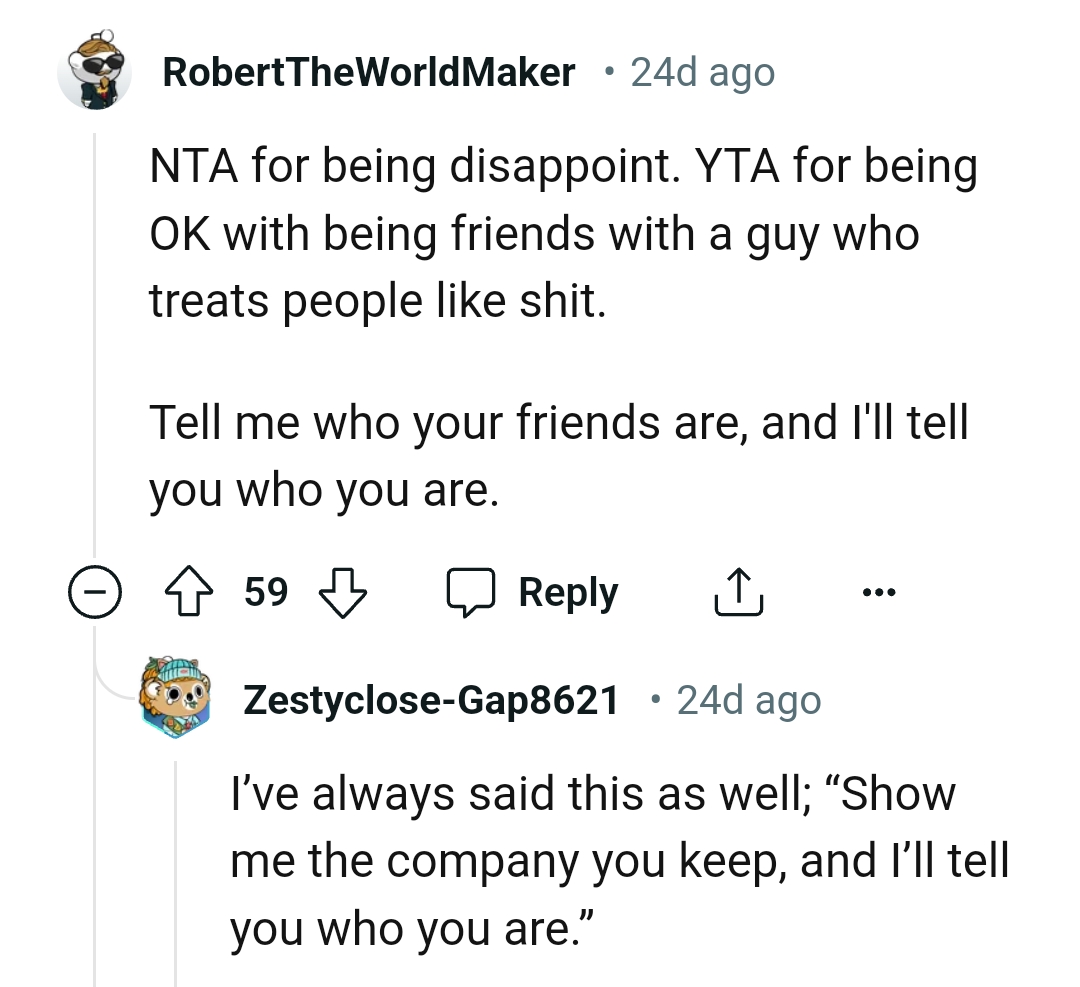This screenshot has height=987, width=1080.
Task: Open Zestyclose-Gap8621's profile via username
Action: click(430, 700)
